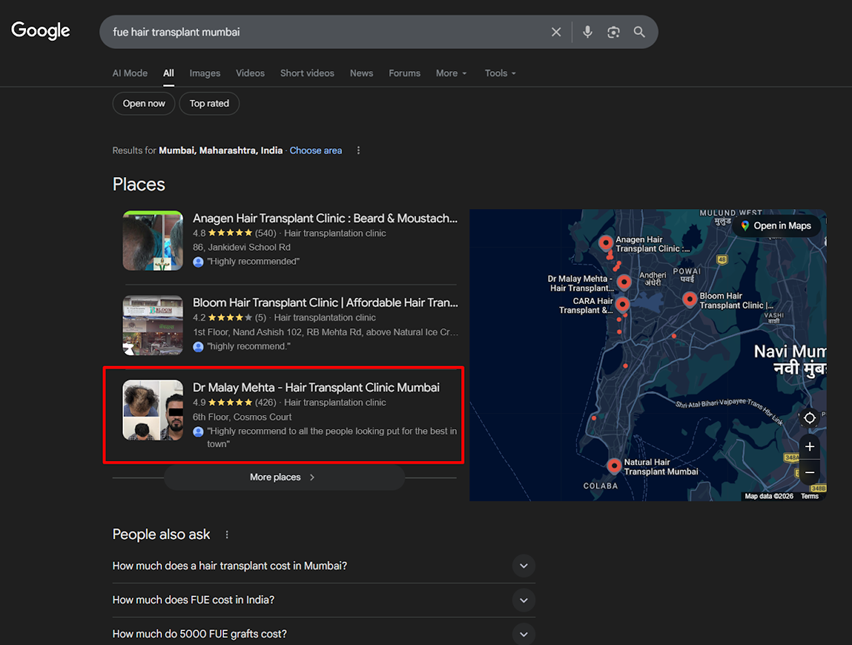The width and height of the screenshot is (852, 645).
Task: Zoom out on the map
Action: 810,472
